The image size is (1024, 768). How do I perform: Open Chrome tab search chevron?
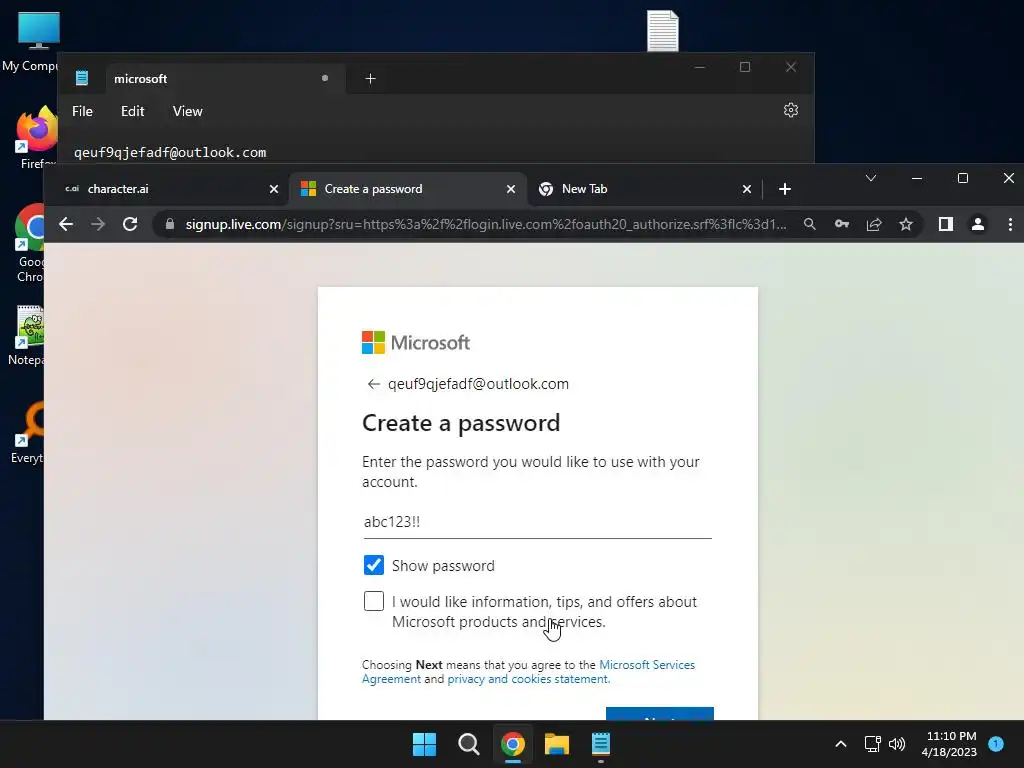(x=871, y=178)
